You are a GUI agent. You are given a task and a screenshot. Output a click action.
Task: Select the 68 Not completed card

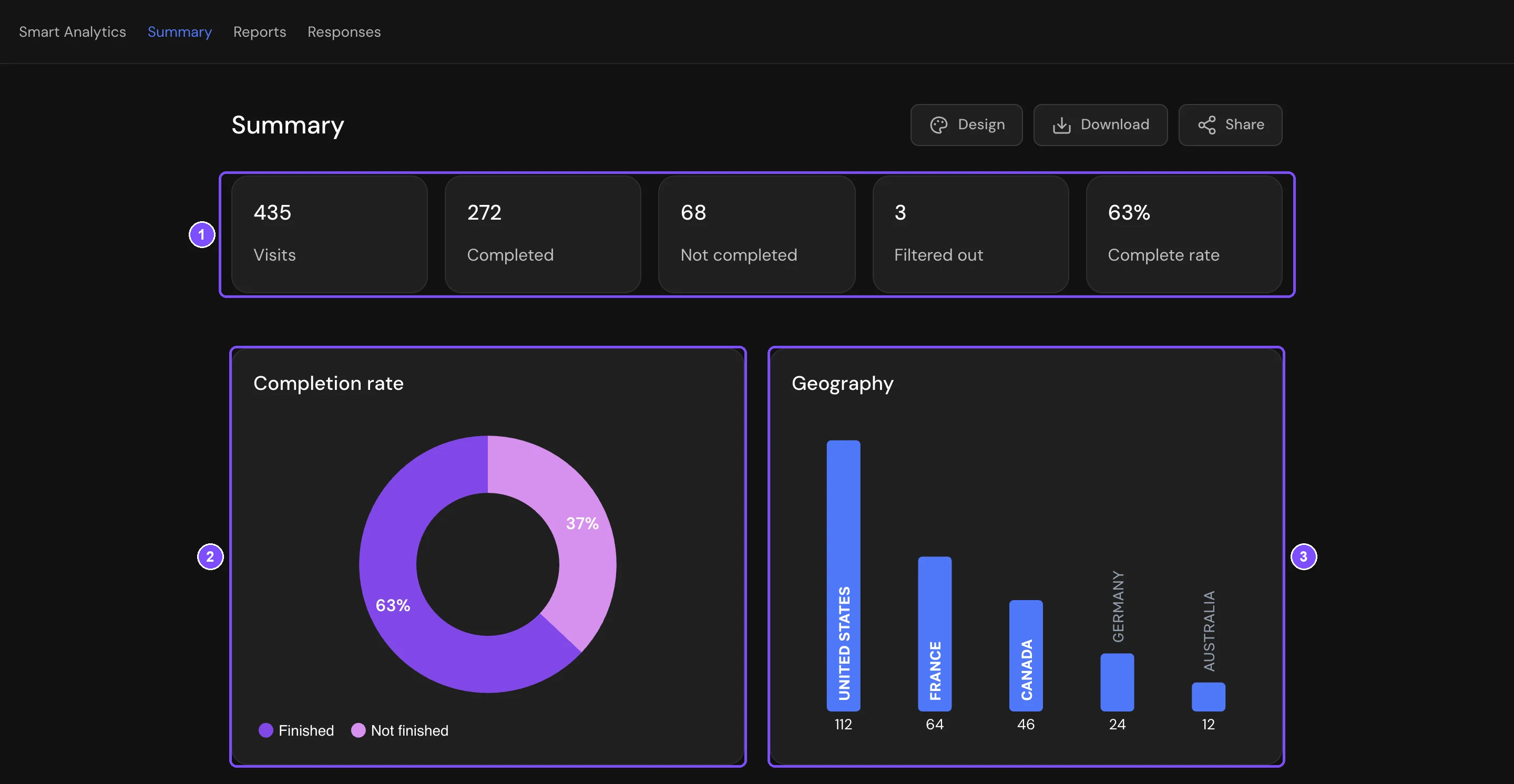756,234
